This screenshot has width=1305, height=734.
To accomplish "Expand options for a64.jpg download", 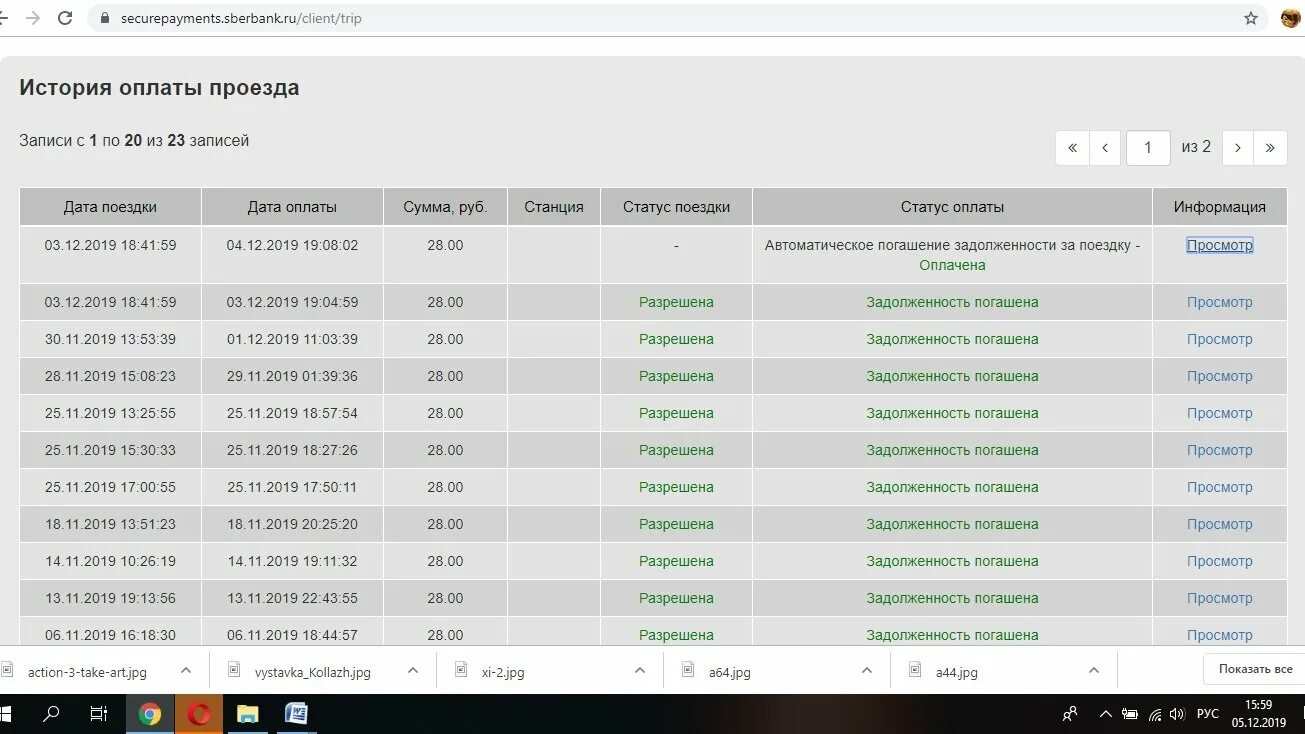I will click(x=867, y=671).
